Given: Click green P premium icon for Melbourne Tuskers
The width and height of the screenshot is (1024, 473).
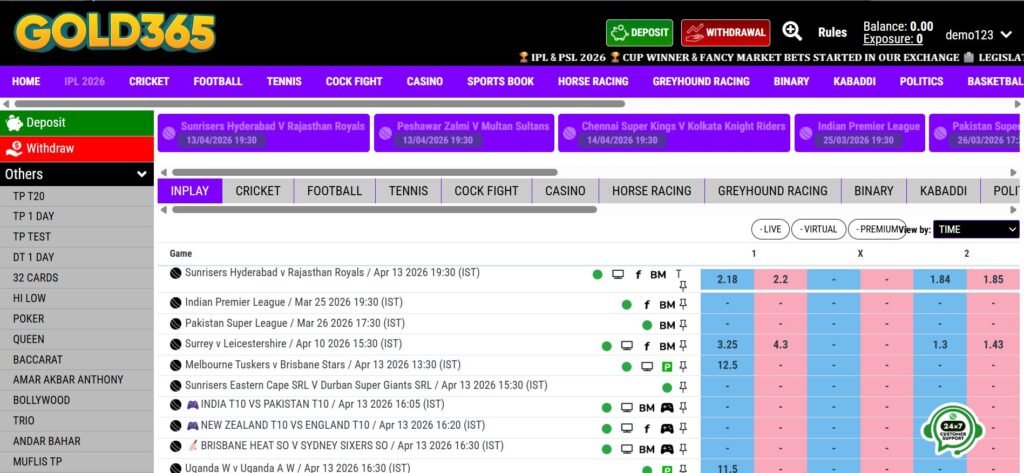Looking at the screenshot, I should 667,367.
